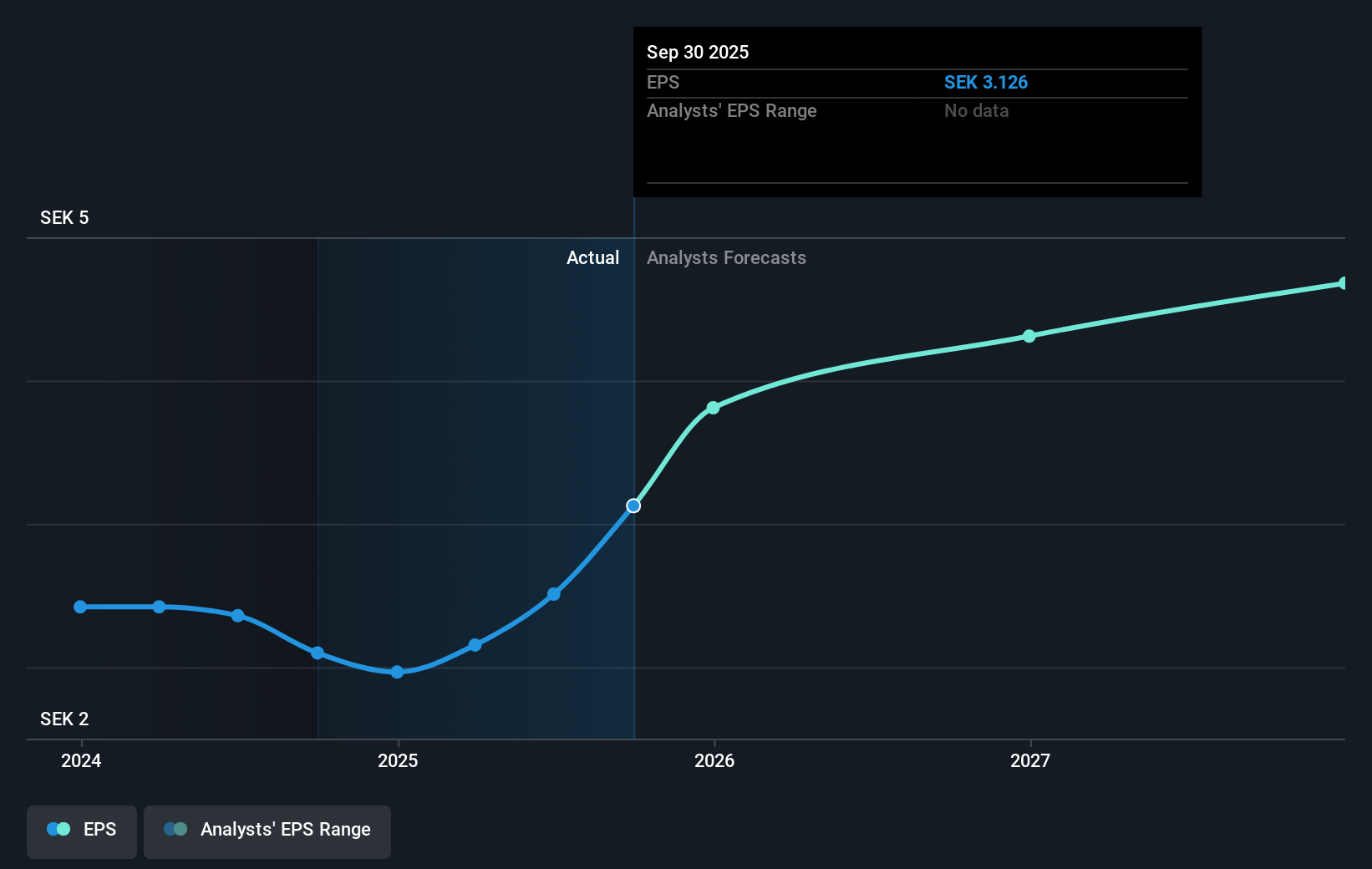Click the 2025 label on the x-axis
The image size is (1372, 869).
pos(399,761)
